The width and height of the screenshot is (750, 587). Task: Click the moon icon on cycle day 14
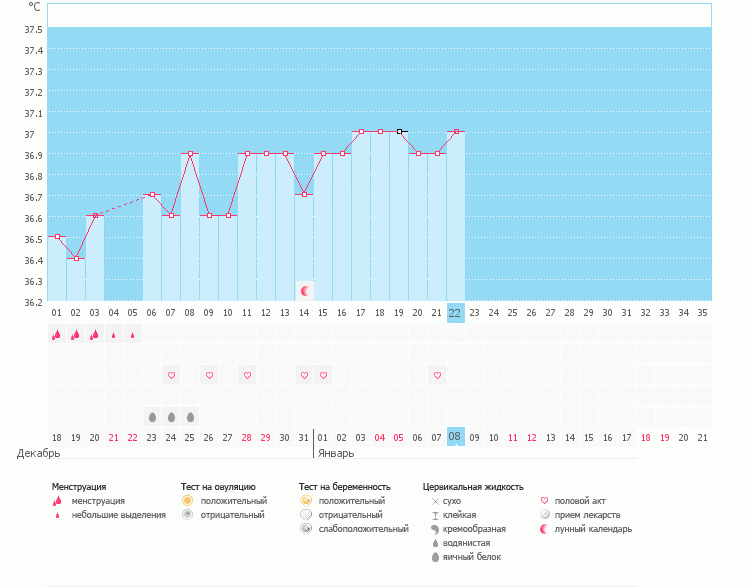click(304, 291)
